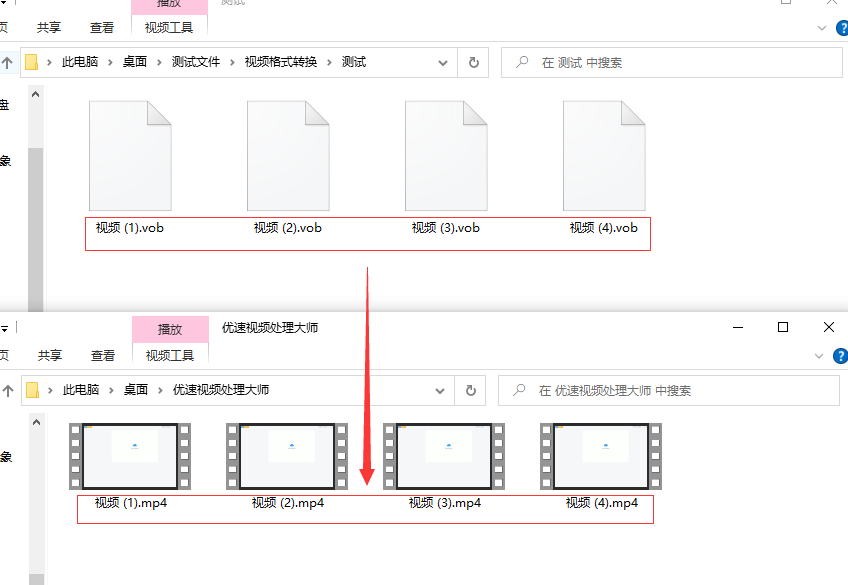Select the 视频 (1).vob file icon
The image size is (848, 585).
pyautogui.click(x=130, y=155)
